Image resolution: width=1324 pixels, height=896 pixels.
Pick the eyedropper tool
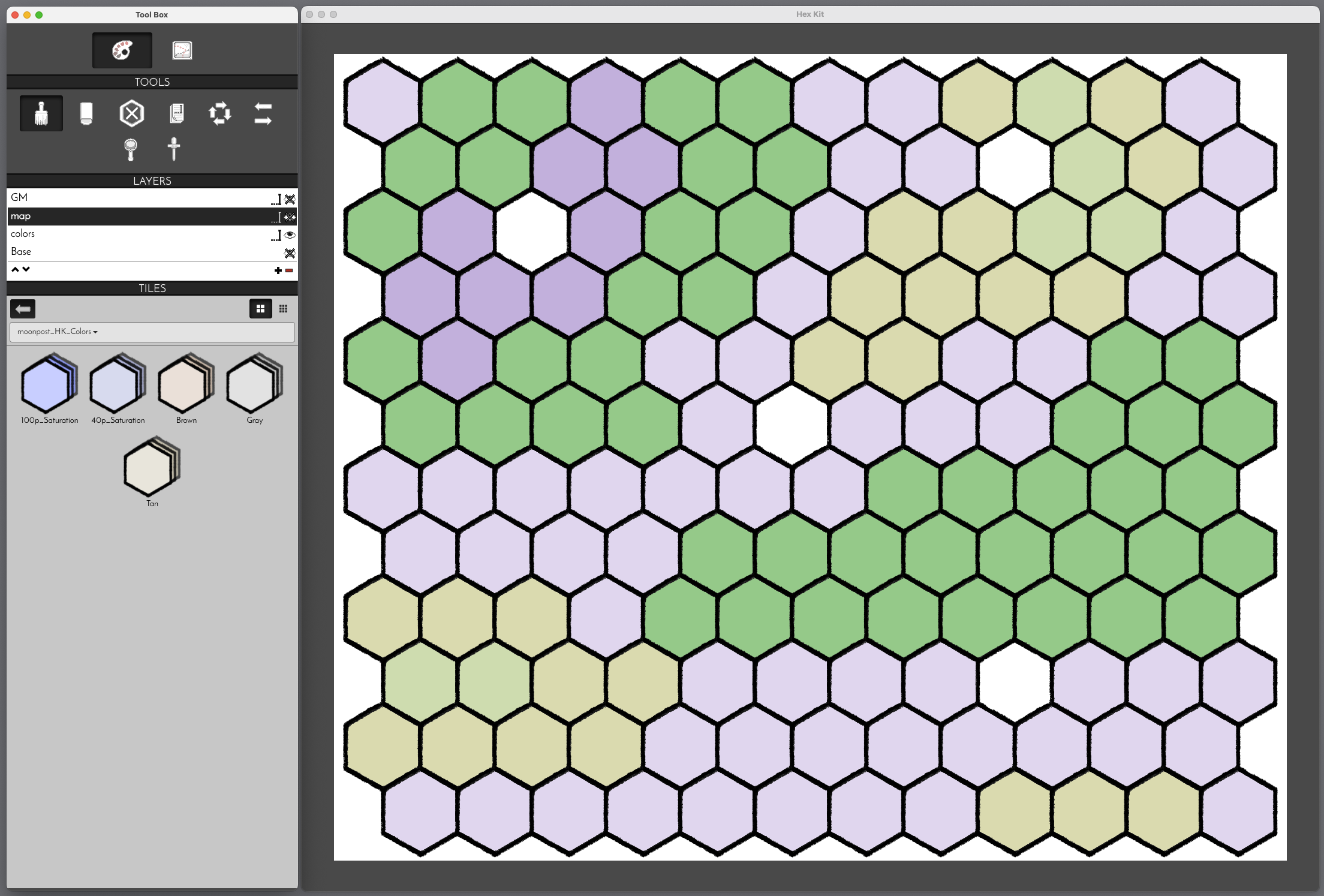174,149
